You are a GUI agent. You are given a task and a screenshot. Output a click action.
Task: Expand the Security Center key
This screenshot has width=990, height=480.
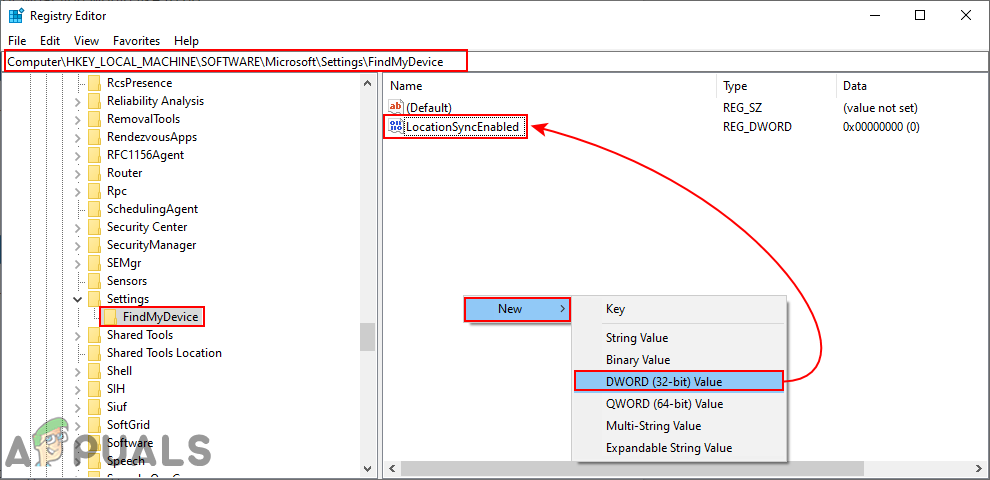(x=78, y=227)
